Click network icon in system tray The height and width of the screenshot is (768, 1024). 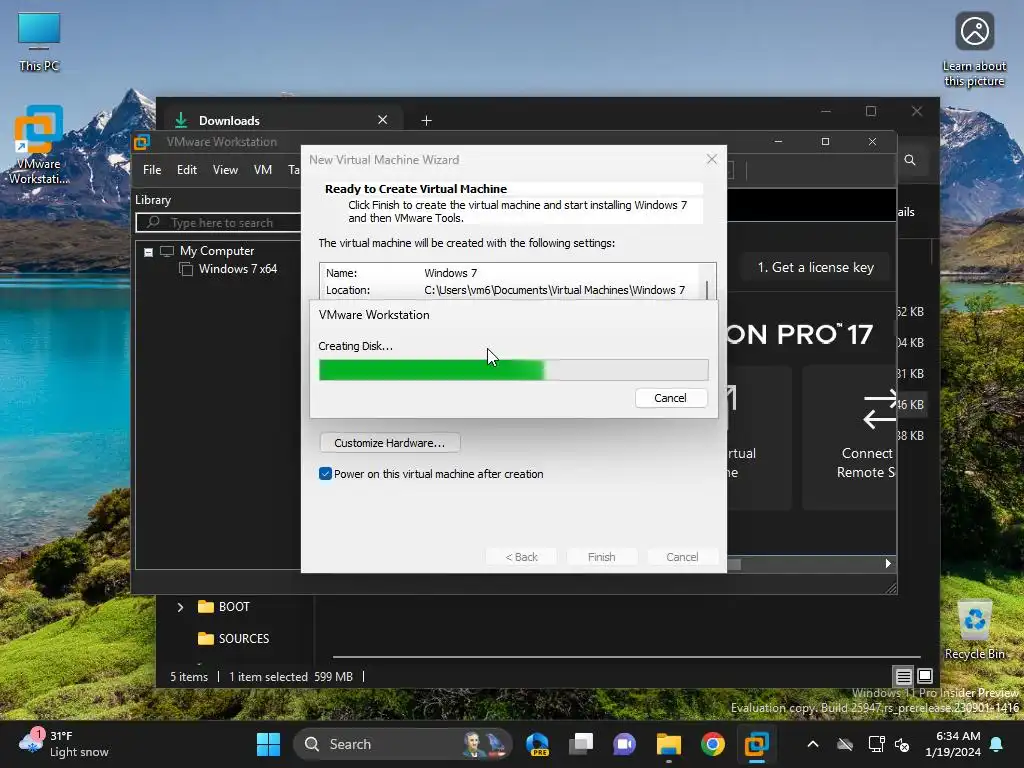pos(876,744)
